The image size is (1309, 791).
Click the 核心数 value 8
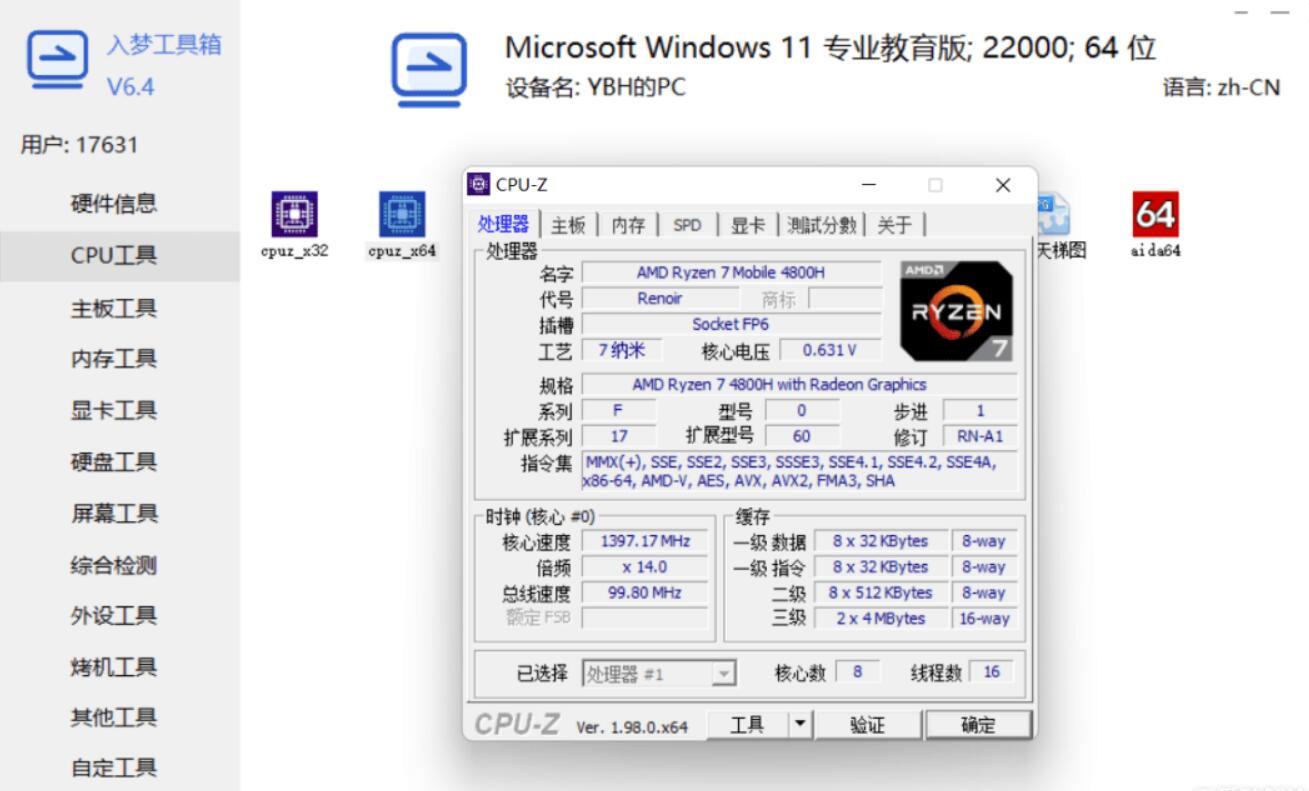(x=857, y=672)
